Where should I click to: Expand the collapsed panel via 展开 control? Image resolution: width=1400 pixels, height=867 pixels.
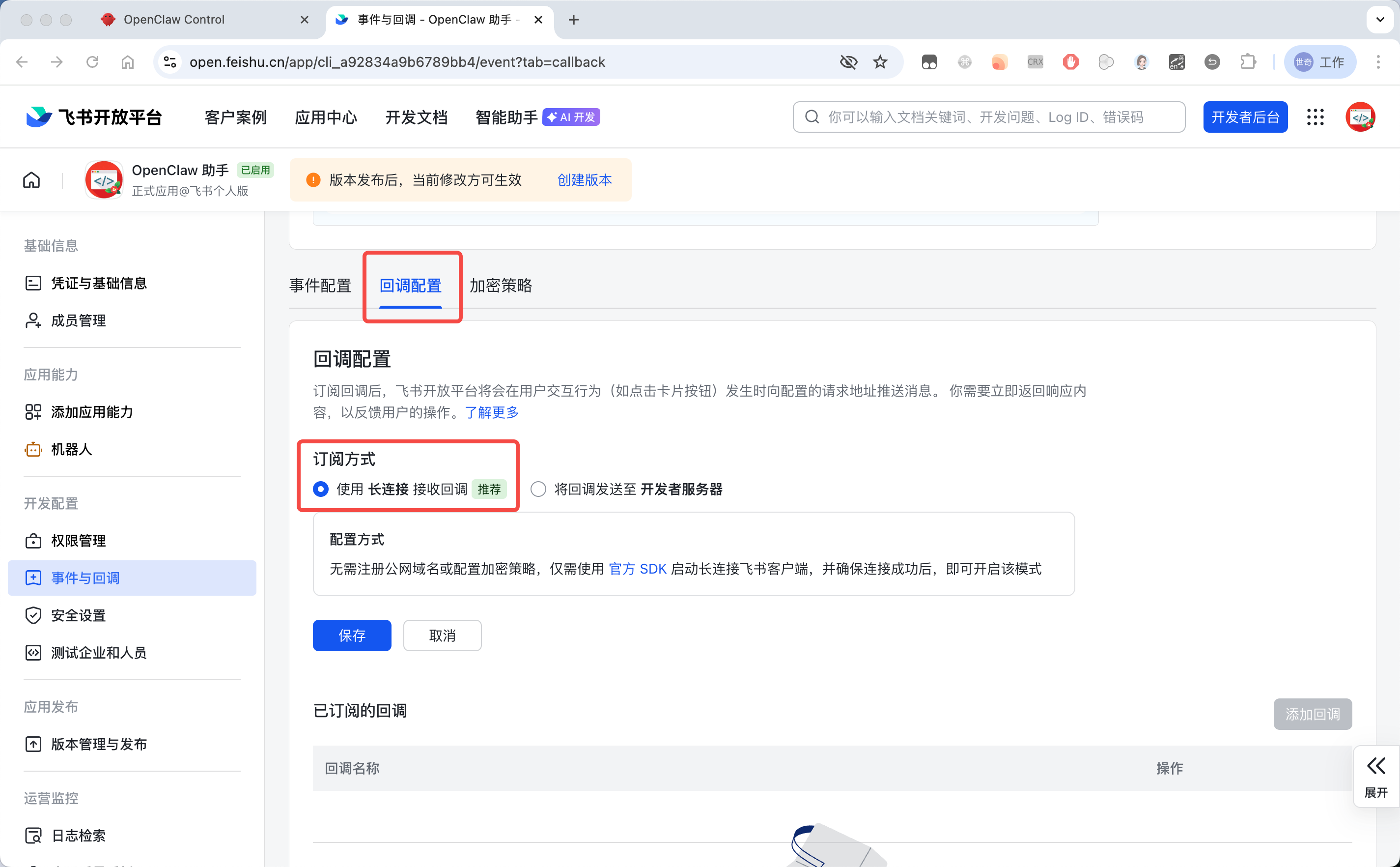pos(1376,777)
